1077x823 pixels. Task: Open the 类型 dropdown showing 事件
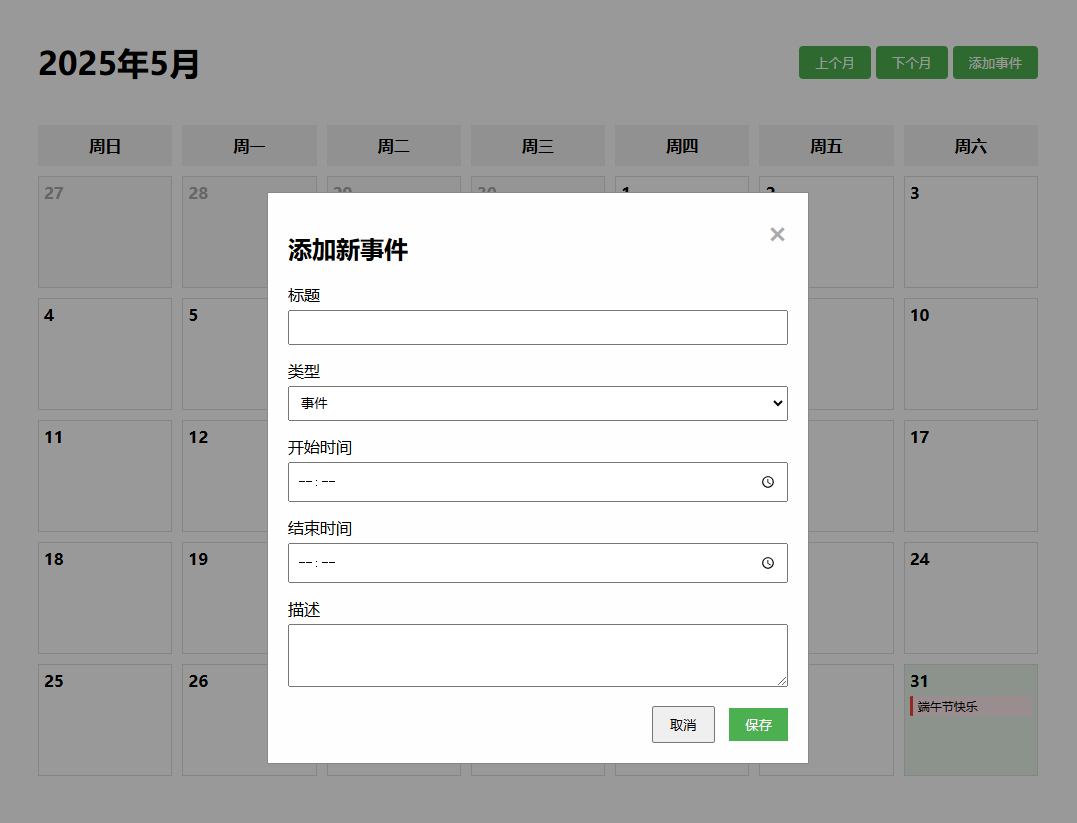coord(538,403)
